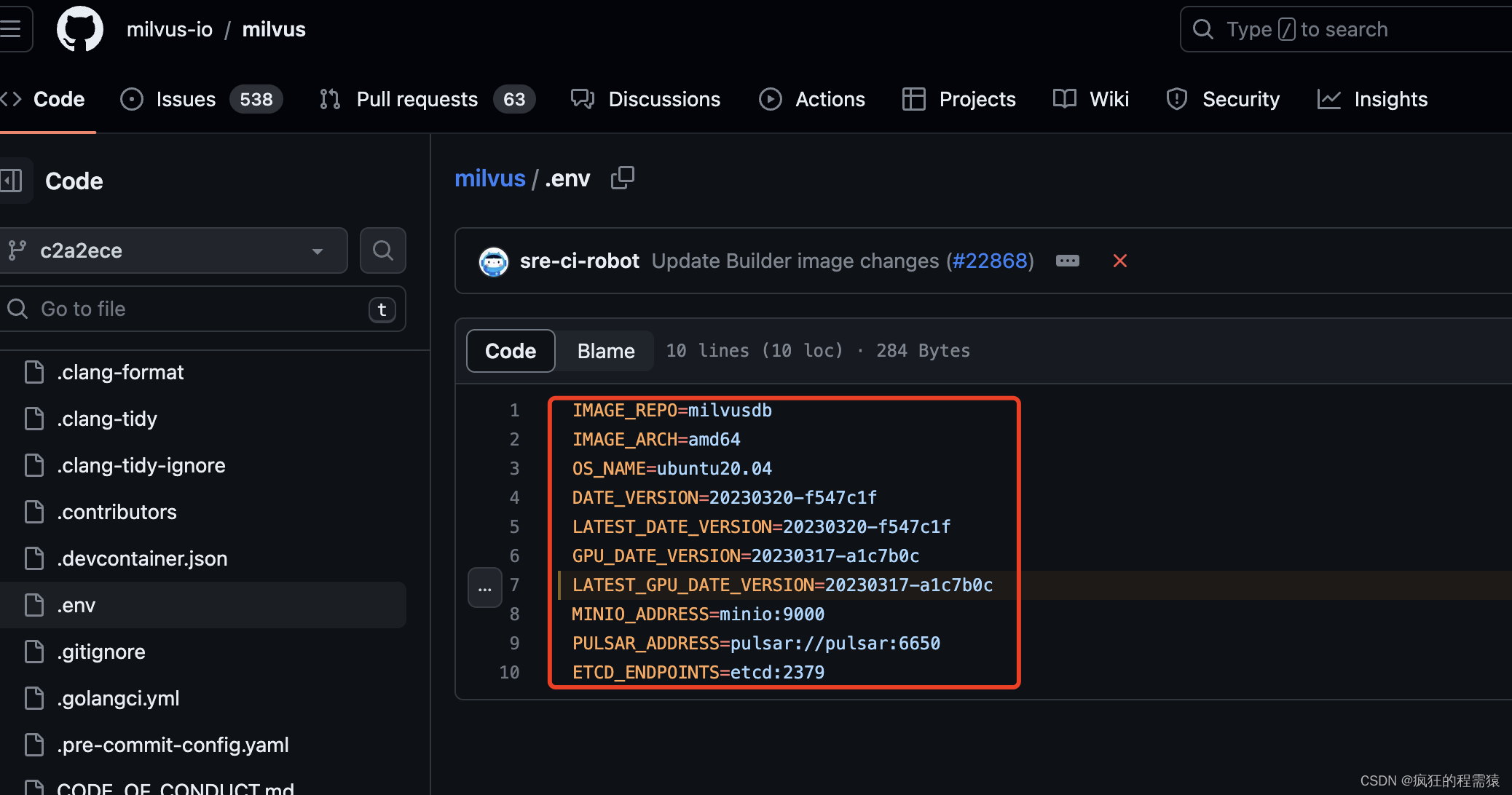This screenshot has height=795, width=1512.
Task: Open line 7 ellipsis actions menu
Action: [x=484, y=587]
